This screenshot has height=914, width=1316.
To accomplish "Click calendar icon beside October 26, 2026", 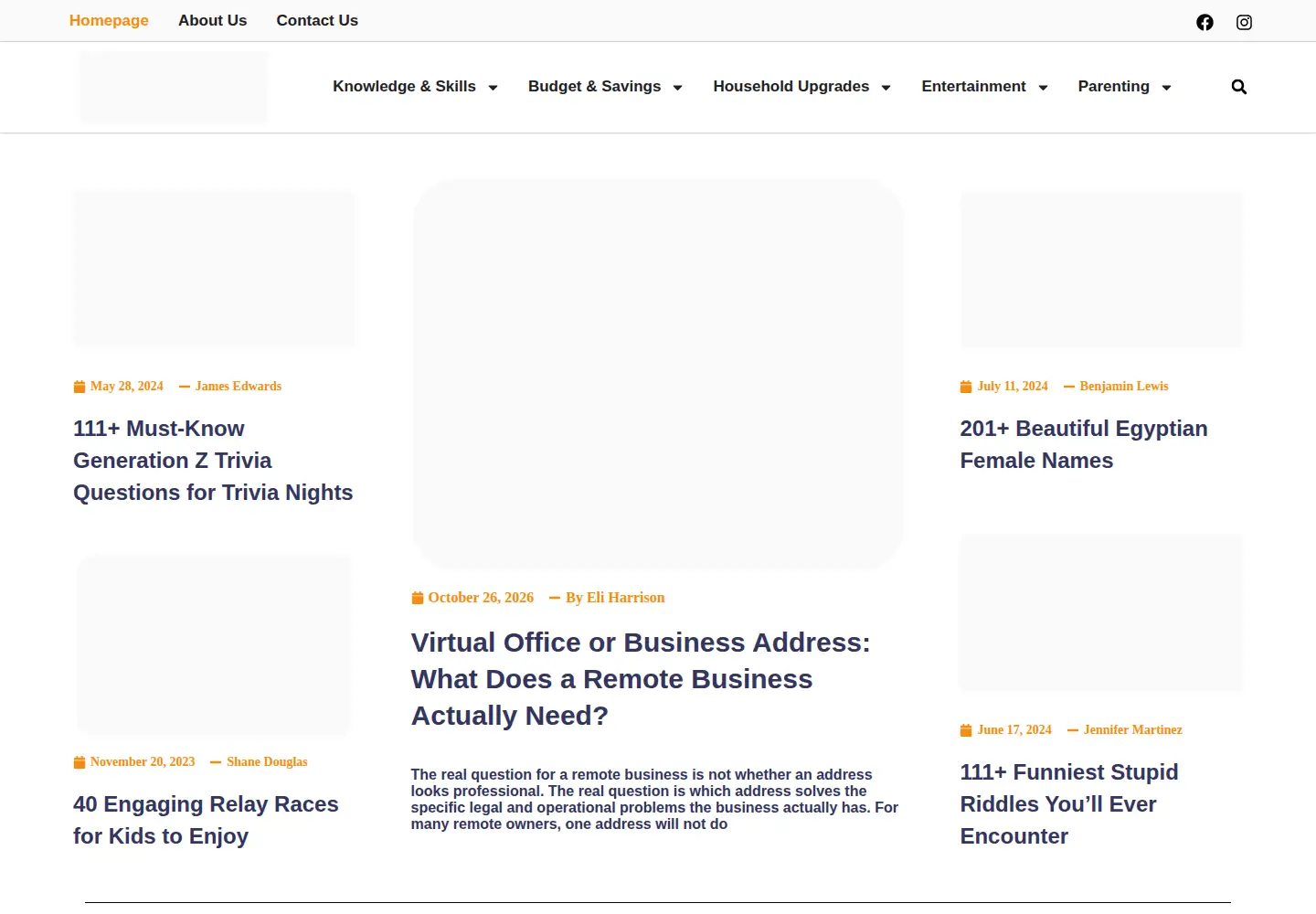I will click(x=418, y=598).
